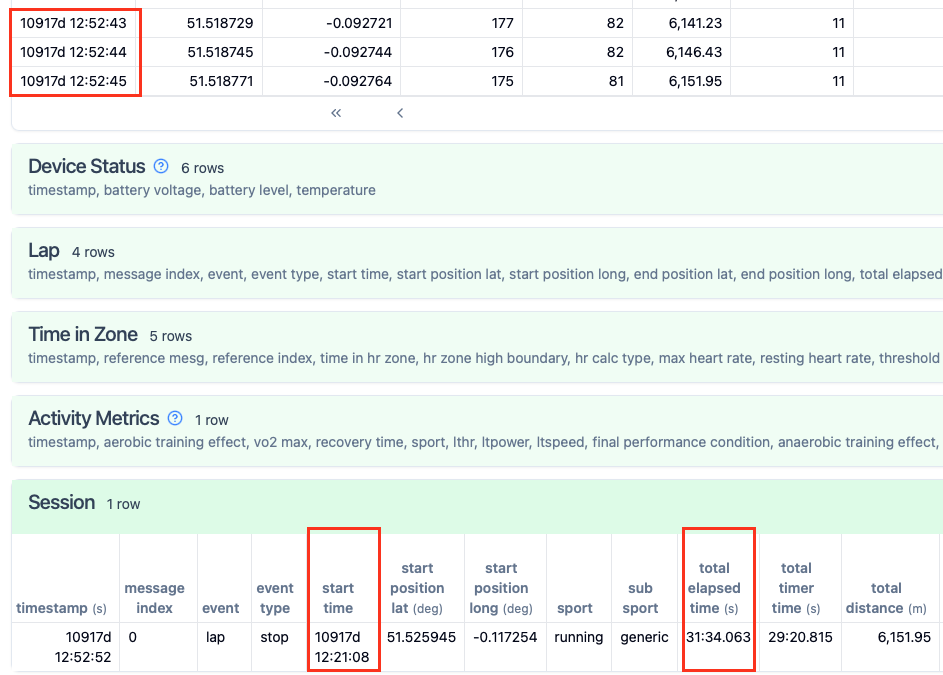Viewport: 943px width, 675px height.
Task: Expand the Activity Metrics section
Action: pos(93,419)
